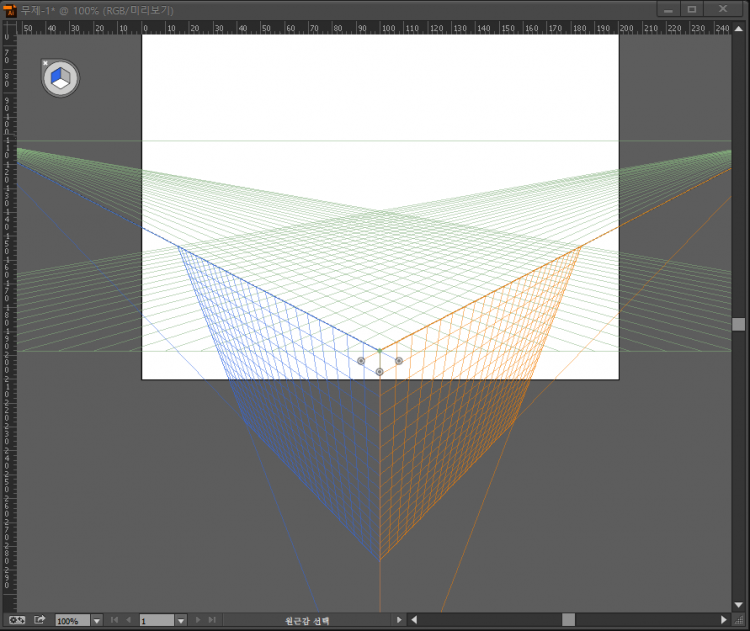Click the horizontal scrollbar thumb

tap(568, 620)
